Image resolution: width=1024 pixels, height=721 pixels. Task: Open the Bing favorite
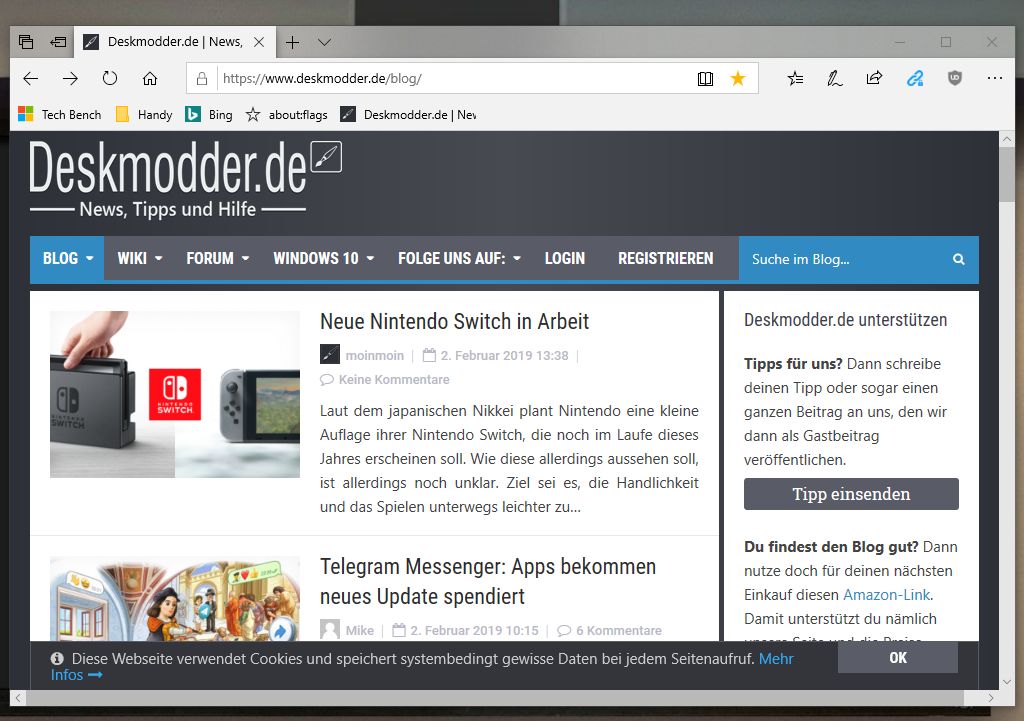pos(209,115)
